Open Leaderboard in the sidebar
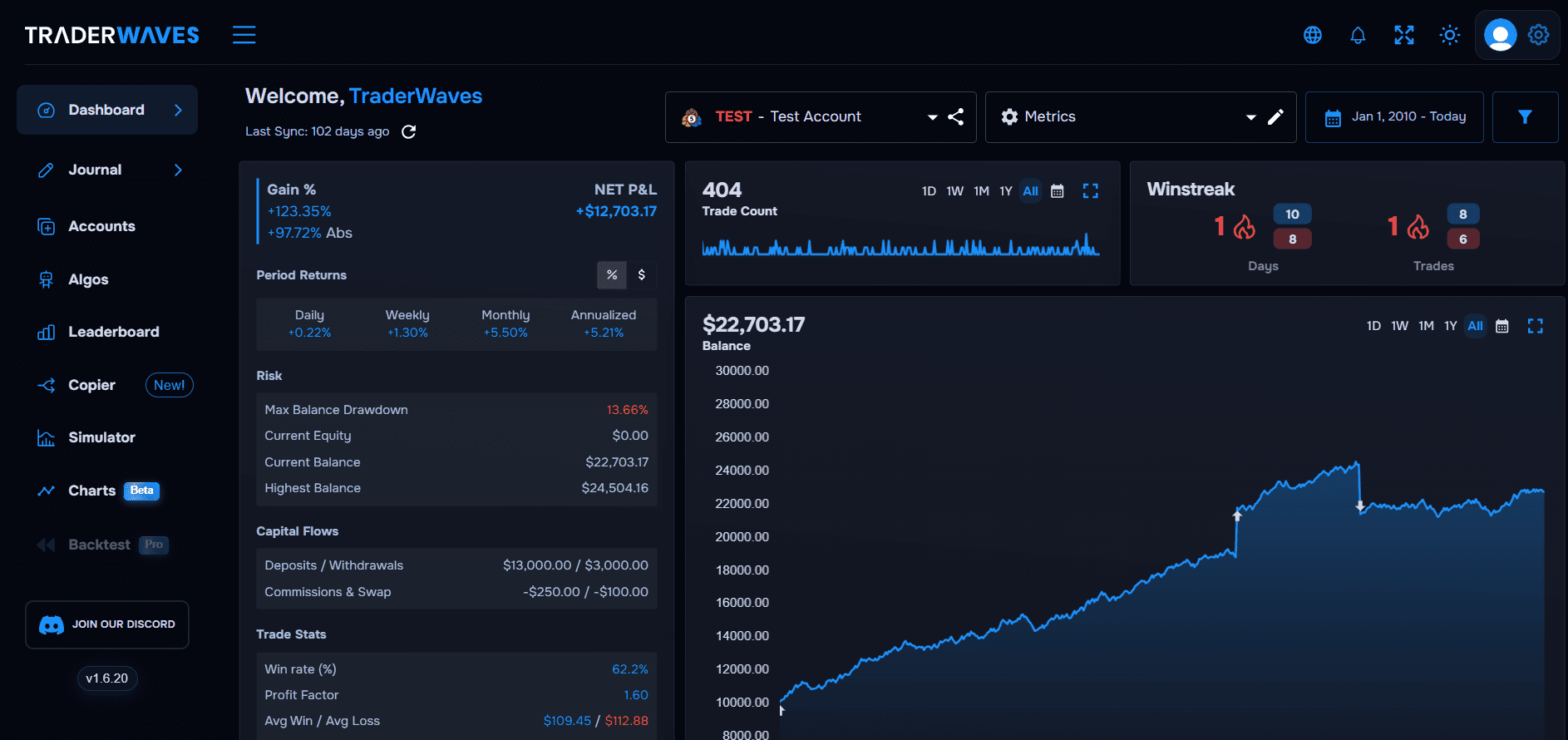 [x=113, y=332]
